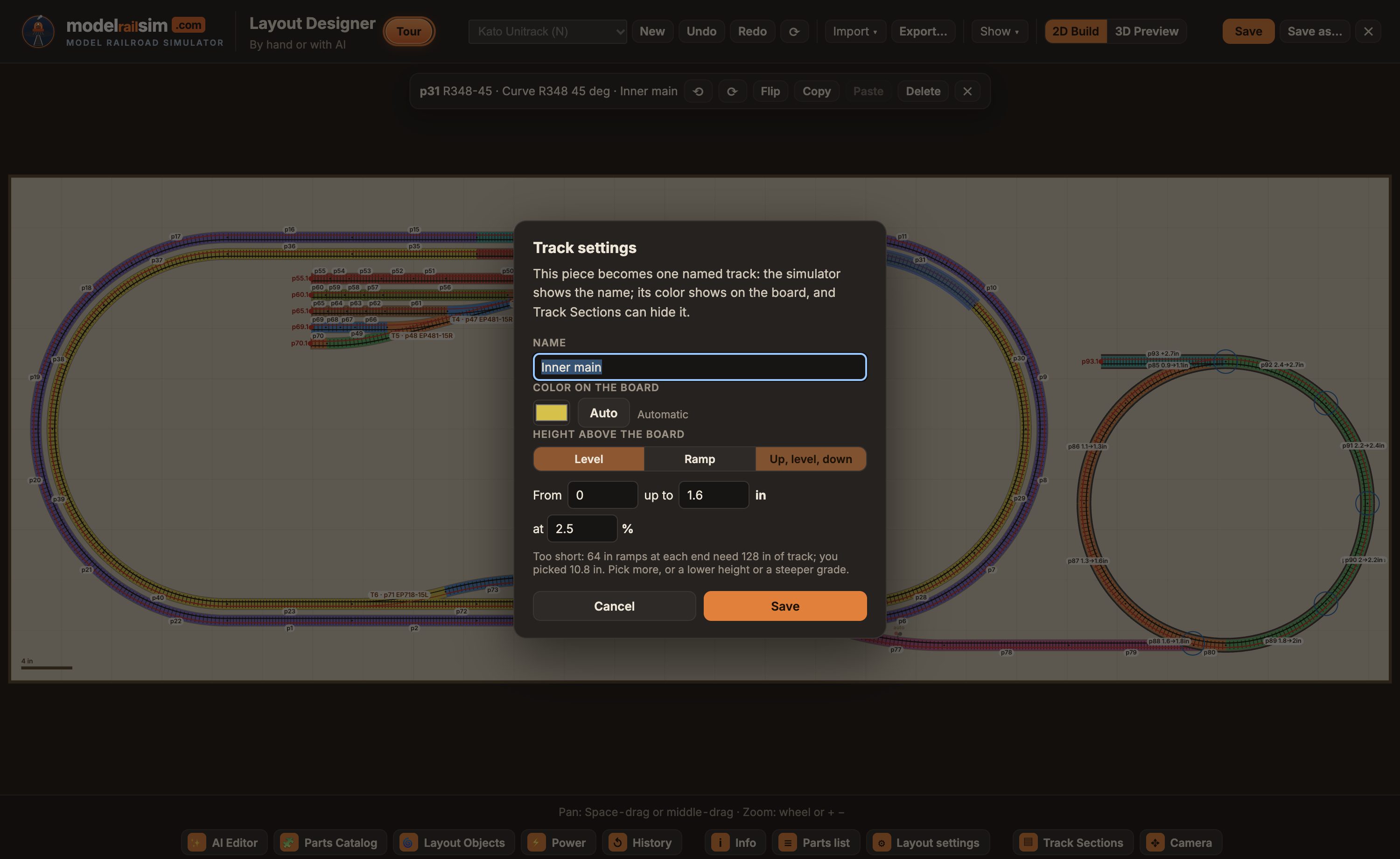
Task: Delete the selected piece p31
Action: pyautogui.click(x=923, y=91)
